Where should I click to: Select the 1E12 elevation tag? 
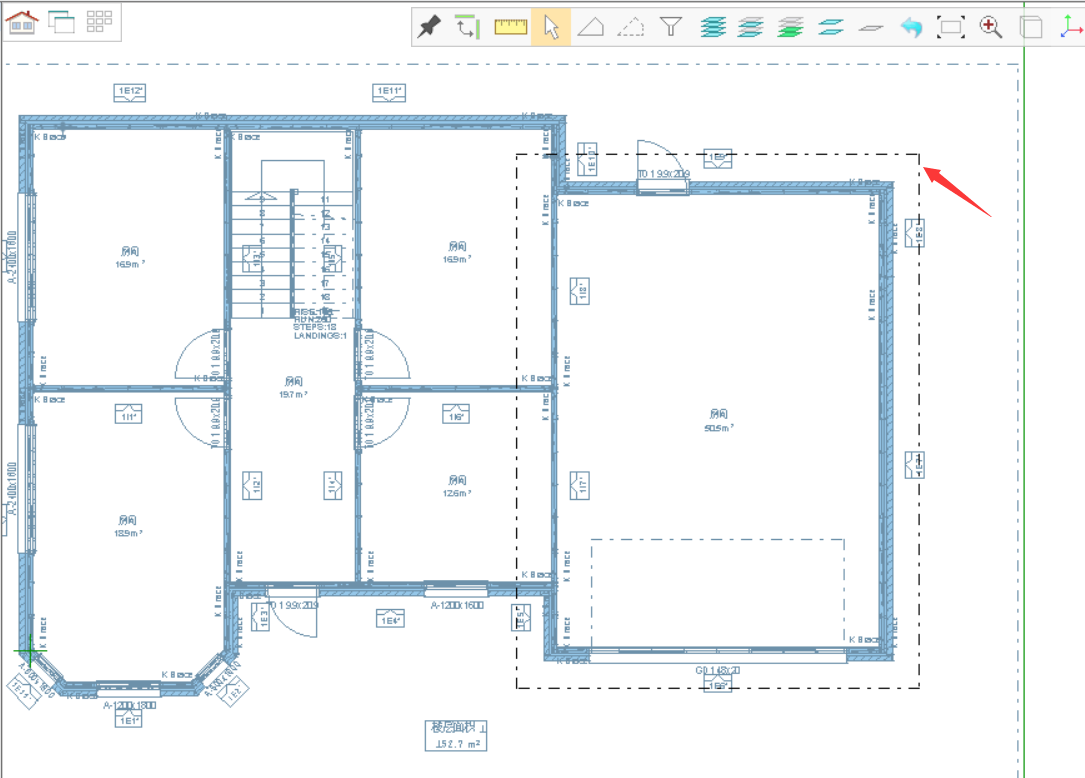[129, 93]
